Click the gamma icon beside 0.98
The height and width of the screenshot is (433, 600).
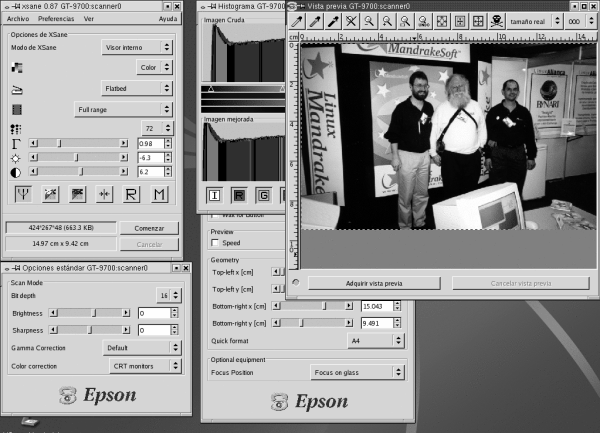pos(16,144)
